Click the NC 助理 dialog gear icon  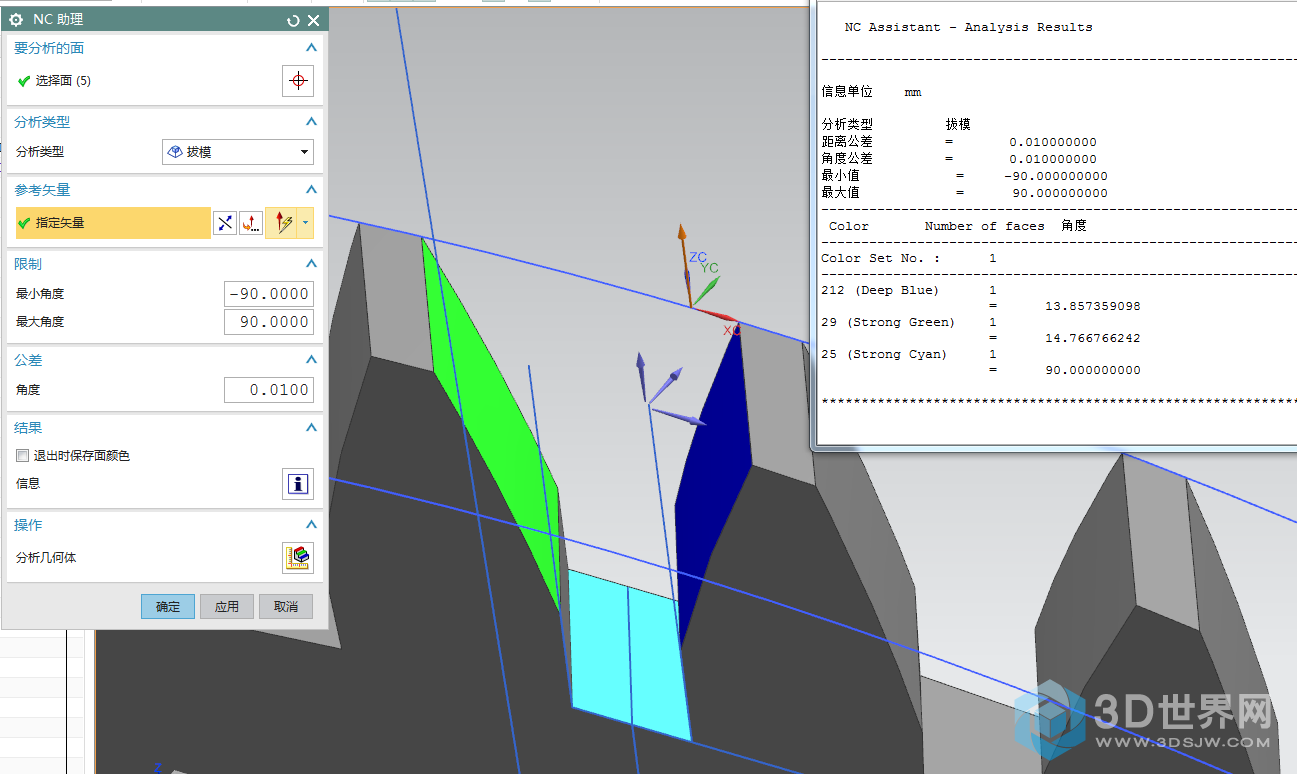16,20
